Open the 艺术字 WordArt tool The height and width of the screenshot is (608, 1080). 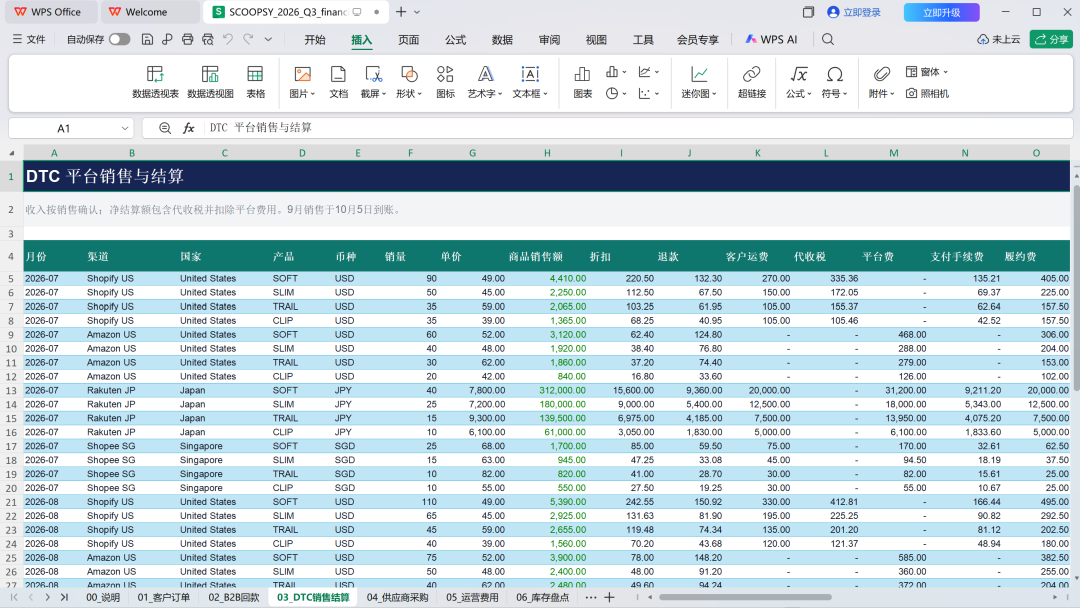(485, 82)
